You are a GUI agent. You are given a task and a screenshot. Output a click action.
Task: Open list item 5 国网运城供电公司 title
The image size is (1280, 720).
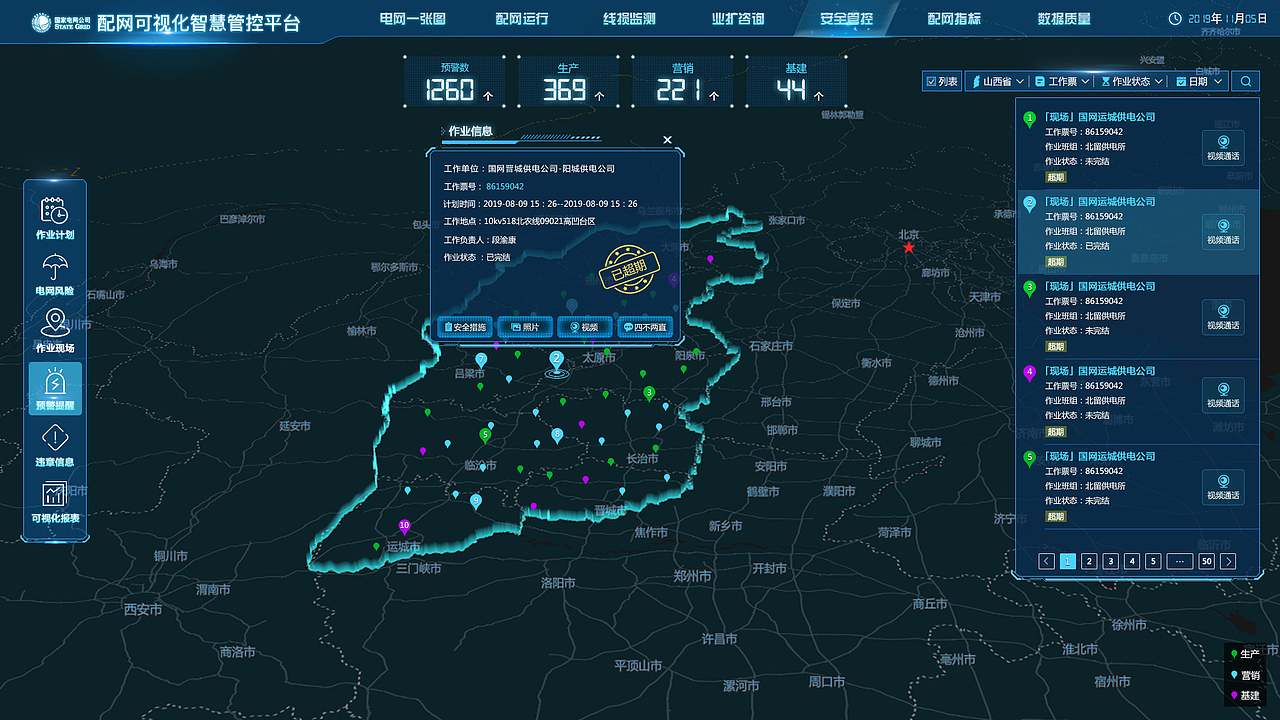click(x=1099, y=456)
